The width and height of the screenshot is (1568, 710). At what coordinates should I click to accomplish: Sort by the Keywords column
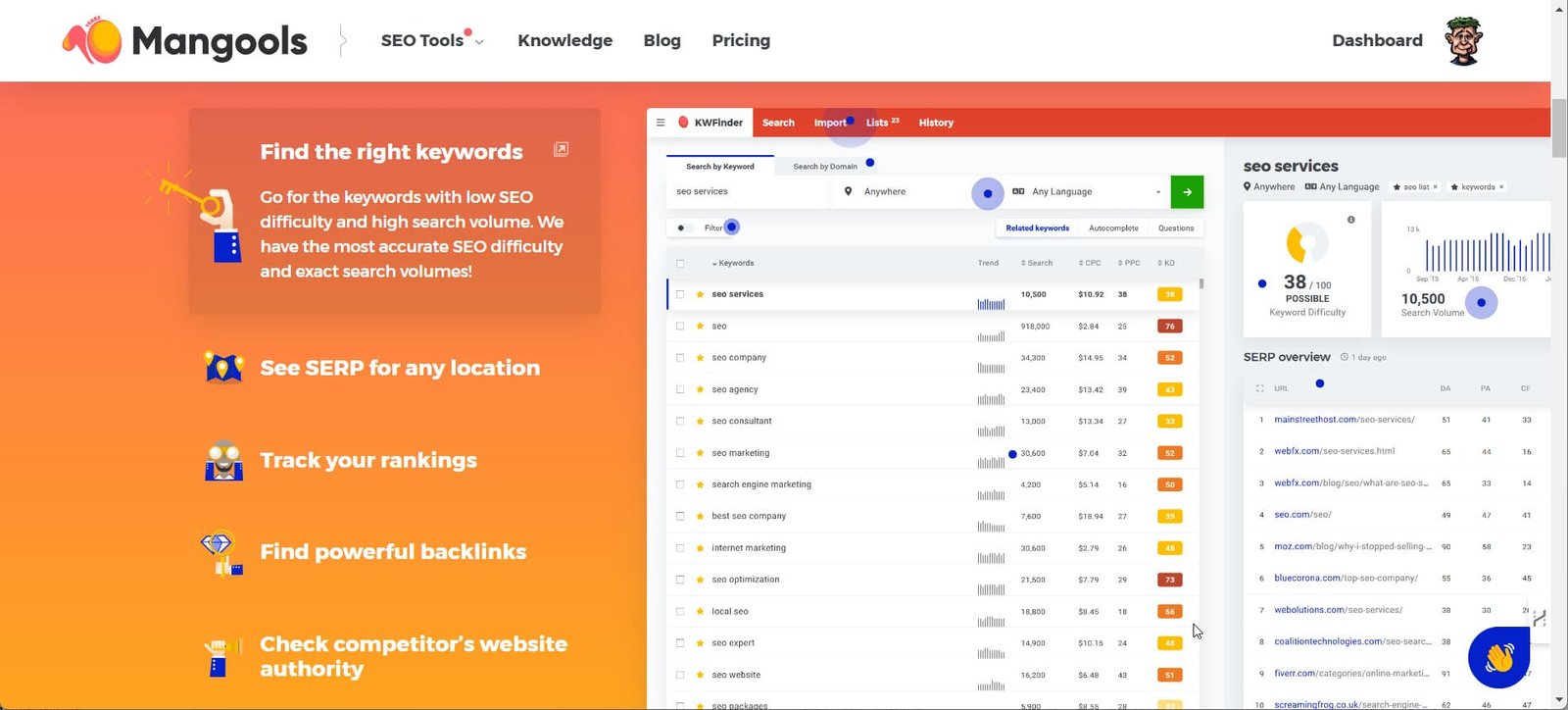pyautogui.click(x=733, y=263)
